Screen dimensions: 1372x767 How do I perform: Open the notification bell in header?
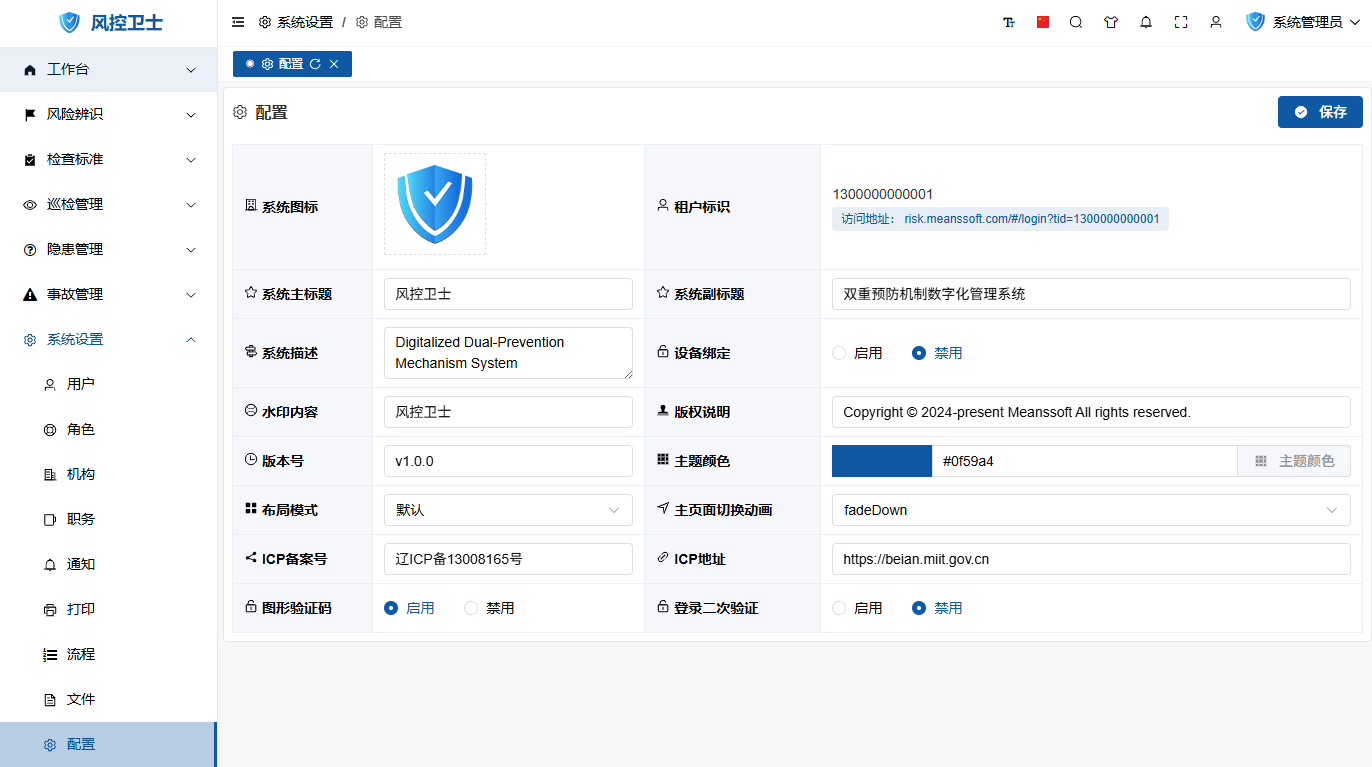pyautogui.click(x=1146, y=22)
